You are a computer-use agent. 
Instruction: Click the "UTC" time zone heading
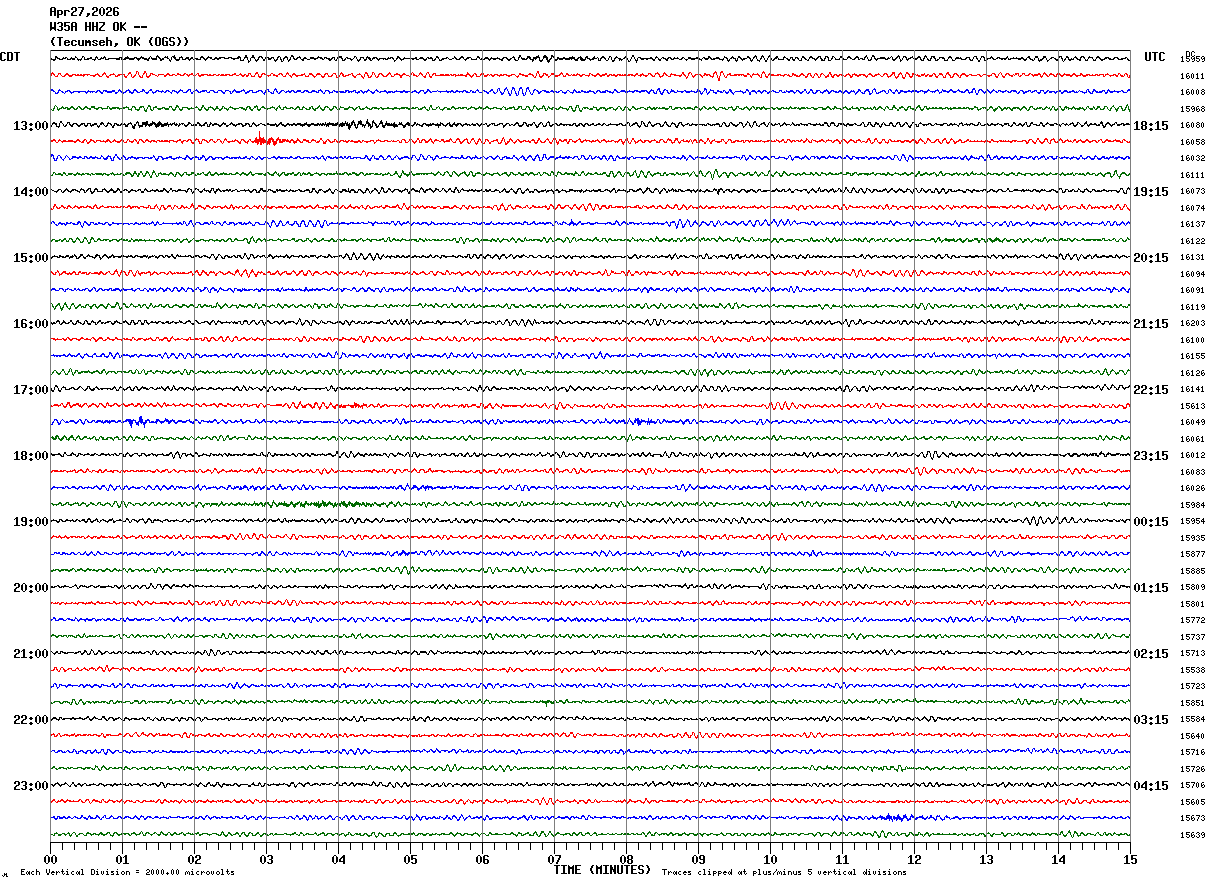[1155, 57]
